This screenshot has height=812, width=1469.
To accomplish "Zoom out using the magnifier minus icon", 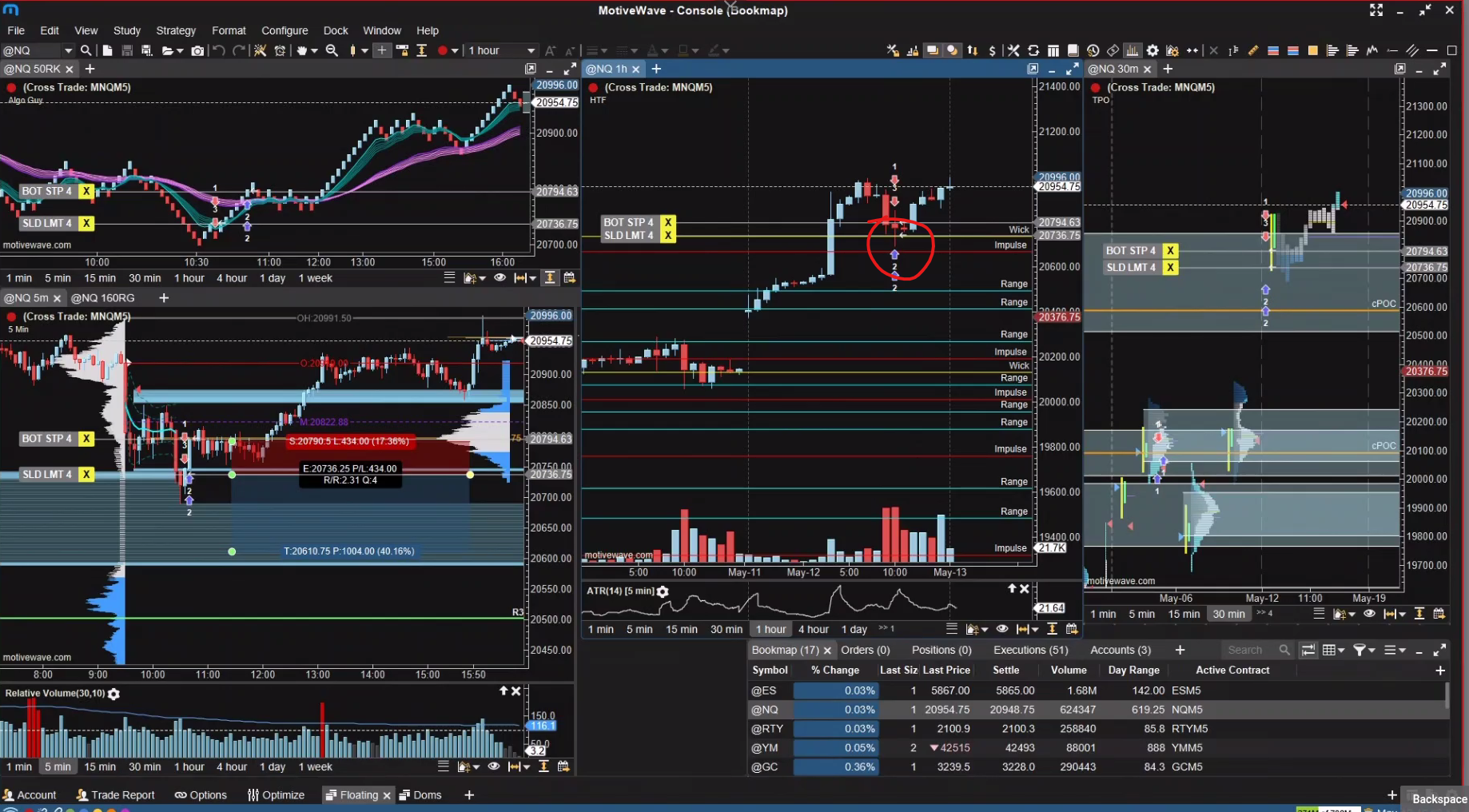I will coord(332,50).
